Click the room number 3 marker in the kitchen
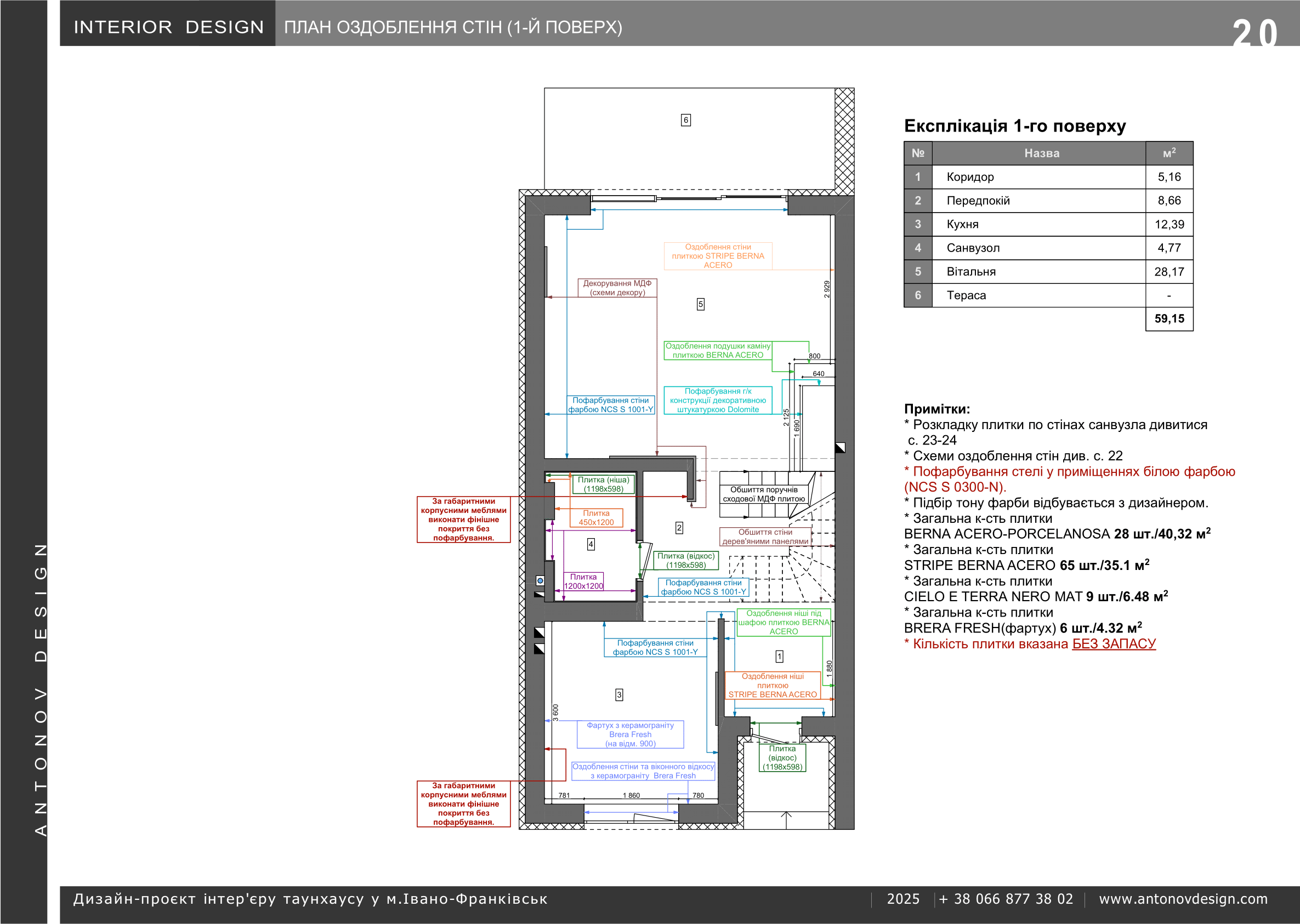Viewport: 1300px width, 924px height. click(619, 695)
